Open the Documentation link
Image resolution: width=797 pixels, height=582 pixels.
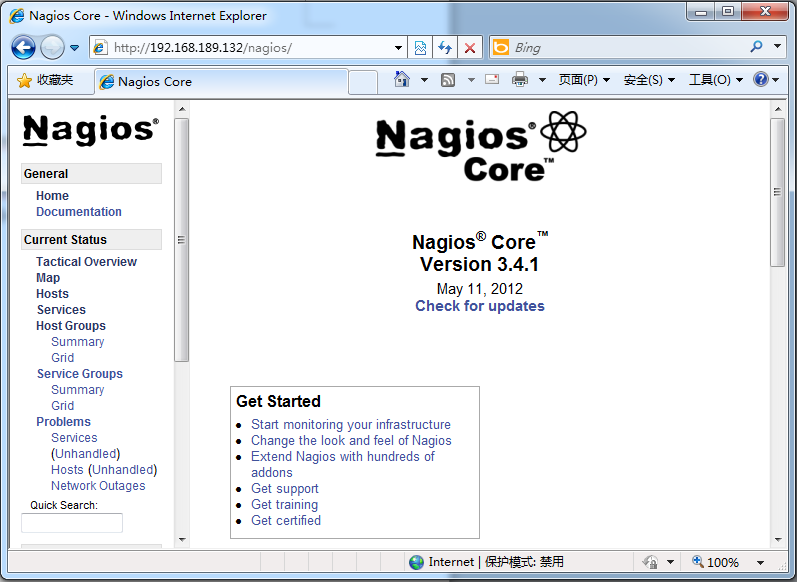(x=79, y=211)
